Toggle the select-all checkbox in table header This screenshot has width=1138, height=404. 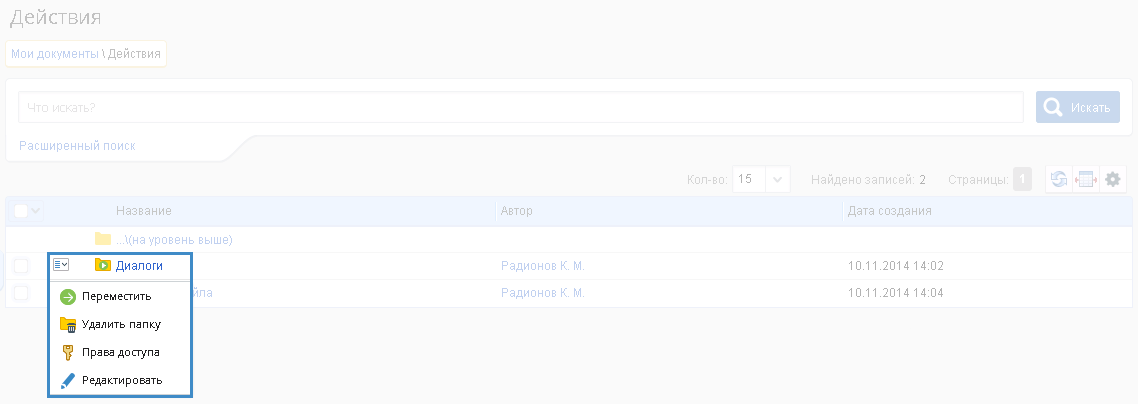(21, 211)
